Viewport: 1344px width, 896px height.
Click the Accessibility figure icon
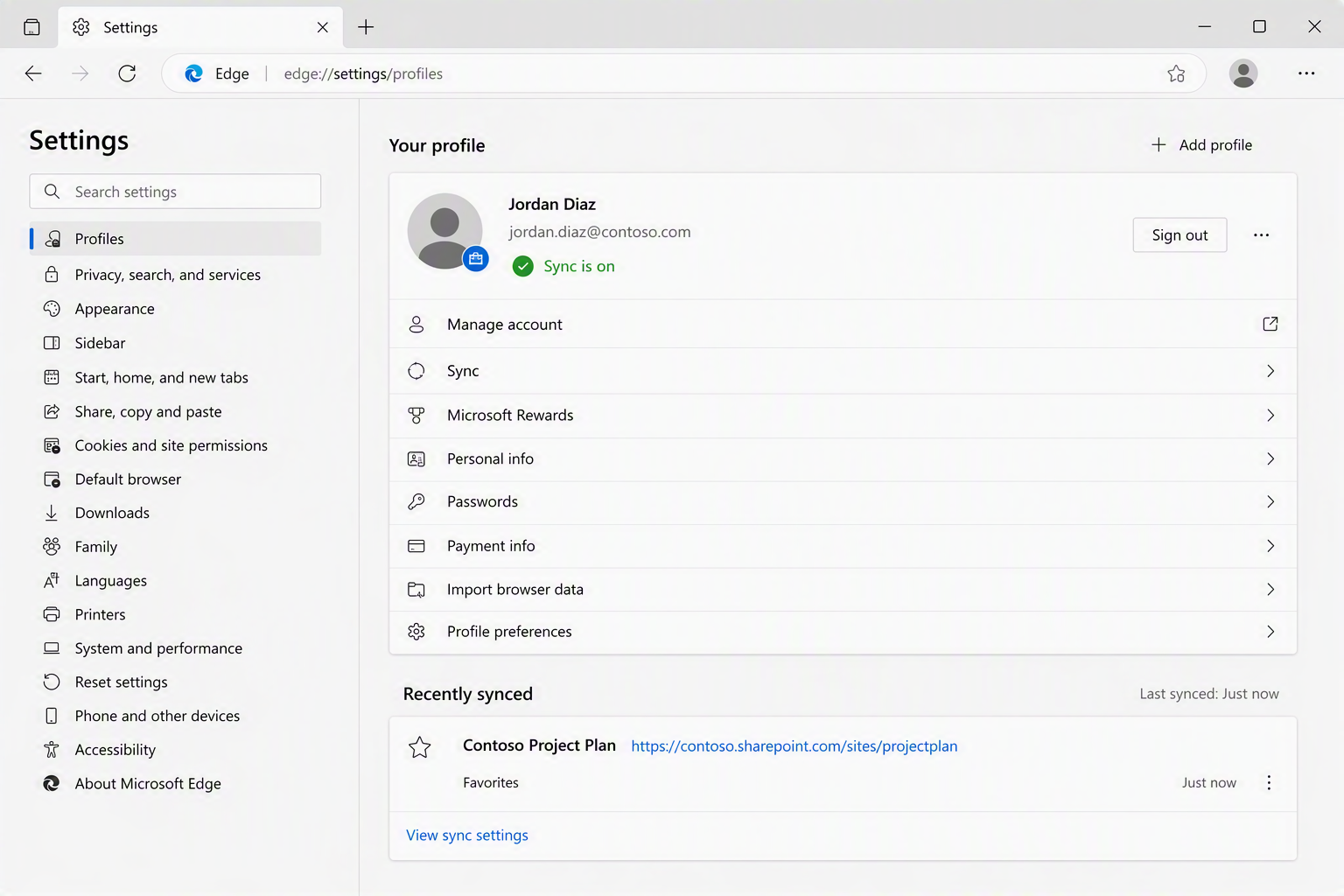click(x=52, y=749)
